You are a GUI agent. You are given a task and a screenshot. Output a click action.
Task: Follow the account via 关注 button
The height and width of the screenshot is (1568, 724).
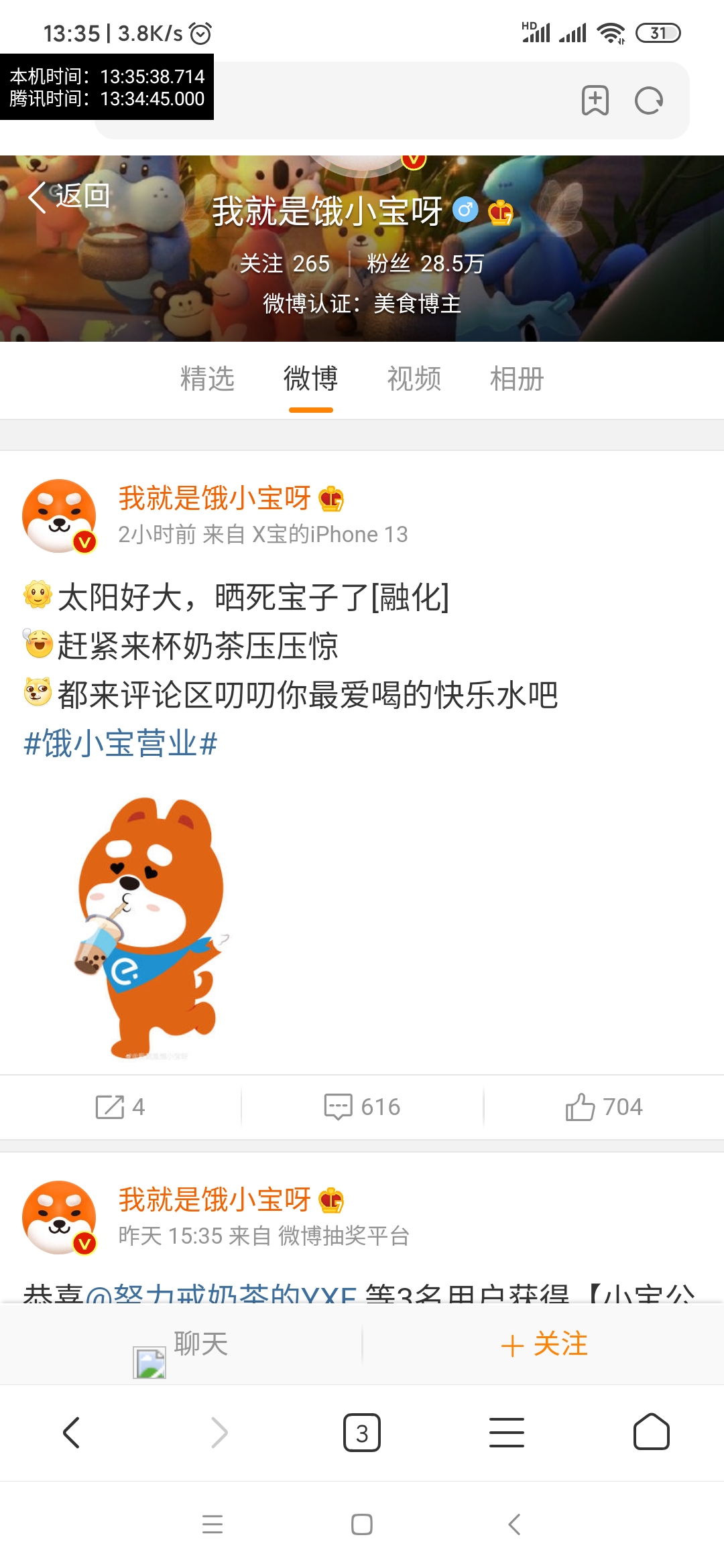click(x=544, y=1344)
